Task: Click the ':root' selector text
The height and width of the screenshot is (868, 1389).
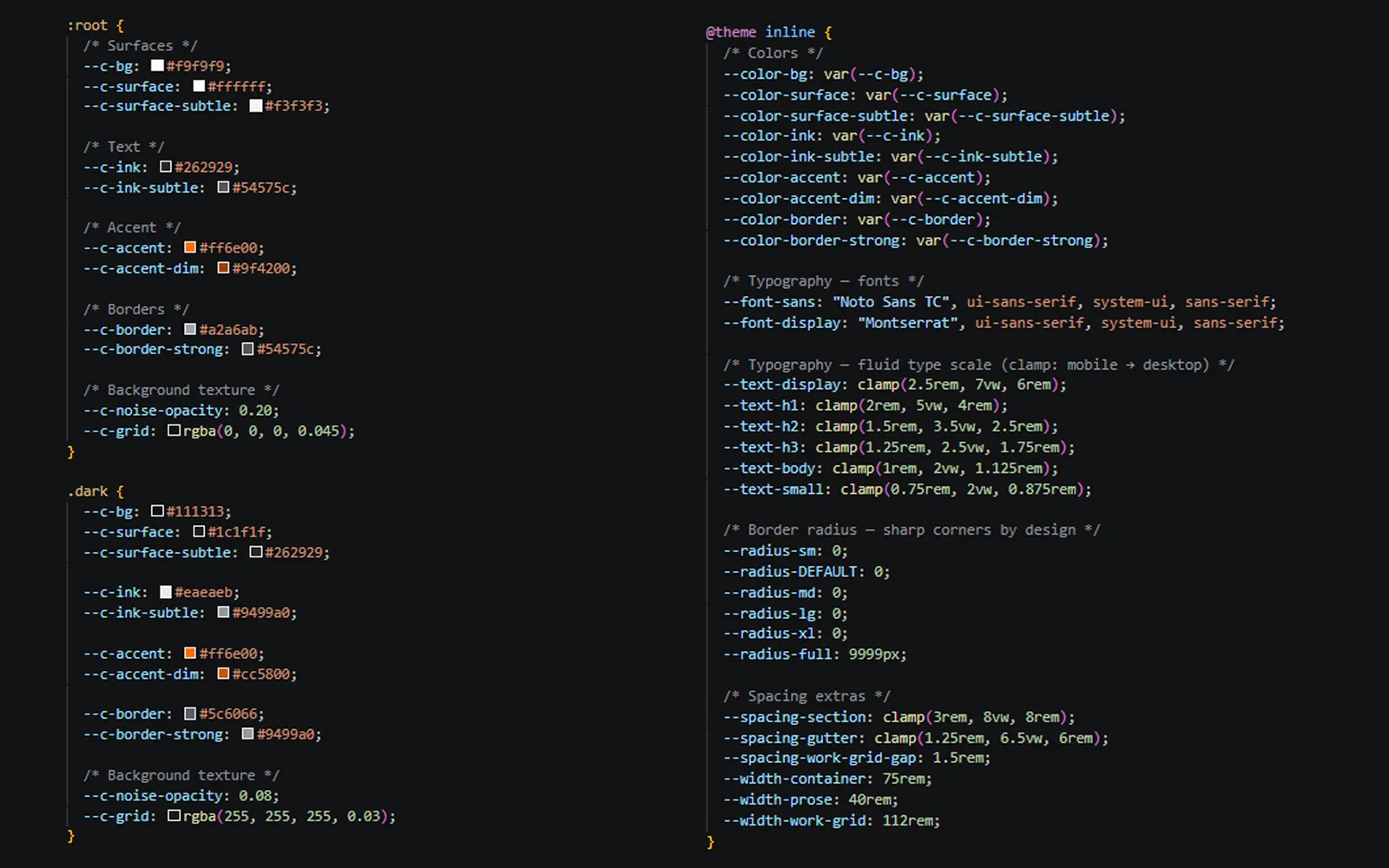Action: coord(88,25)
